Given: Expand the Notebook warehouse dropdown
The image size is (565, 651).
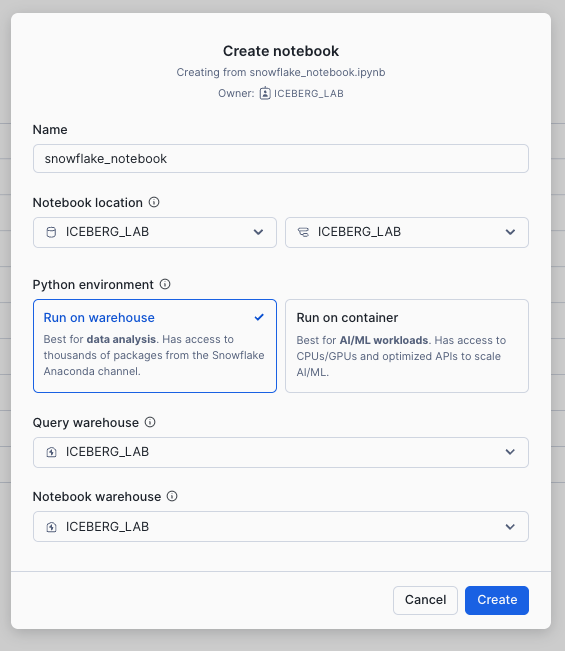Looking at the screenshot, I should click(x=281, y=526).
